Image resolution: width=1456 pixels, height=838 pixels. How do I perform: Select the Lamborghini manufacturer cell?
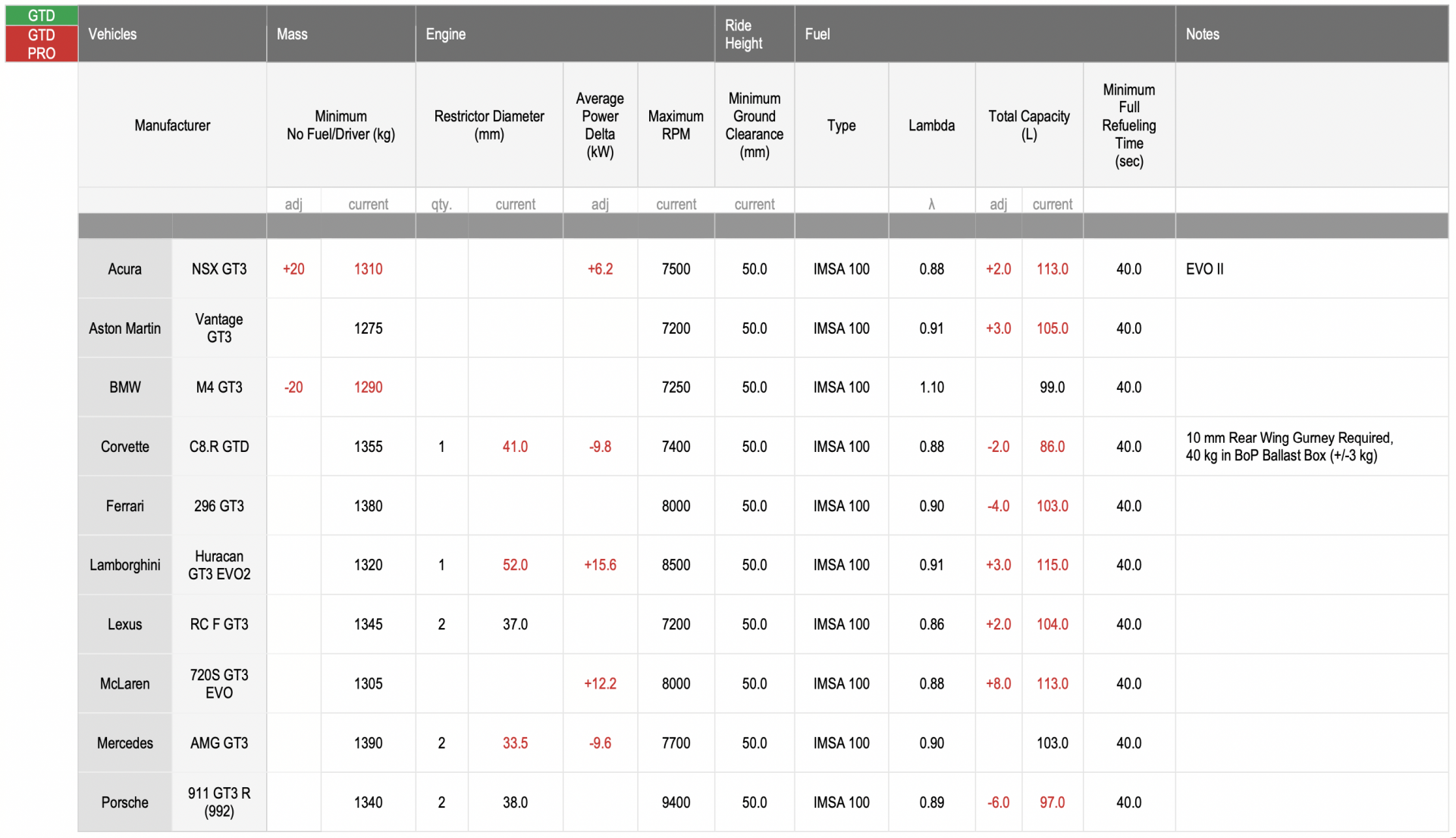pyautogui.click(x=125, y=565)
